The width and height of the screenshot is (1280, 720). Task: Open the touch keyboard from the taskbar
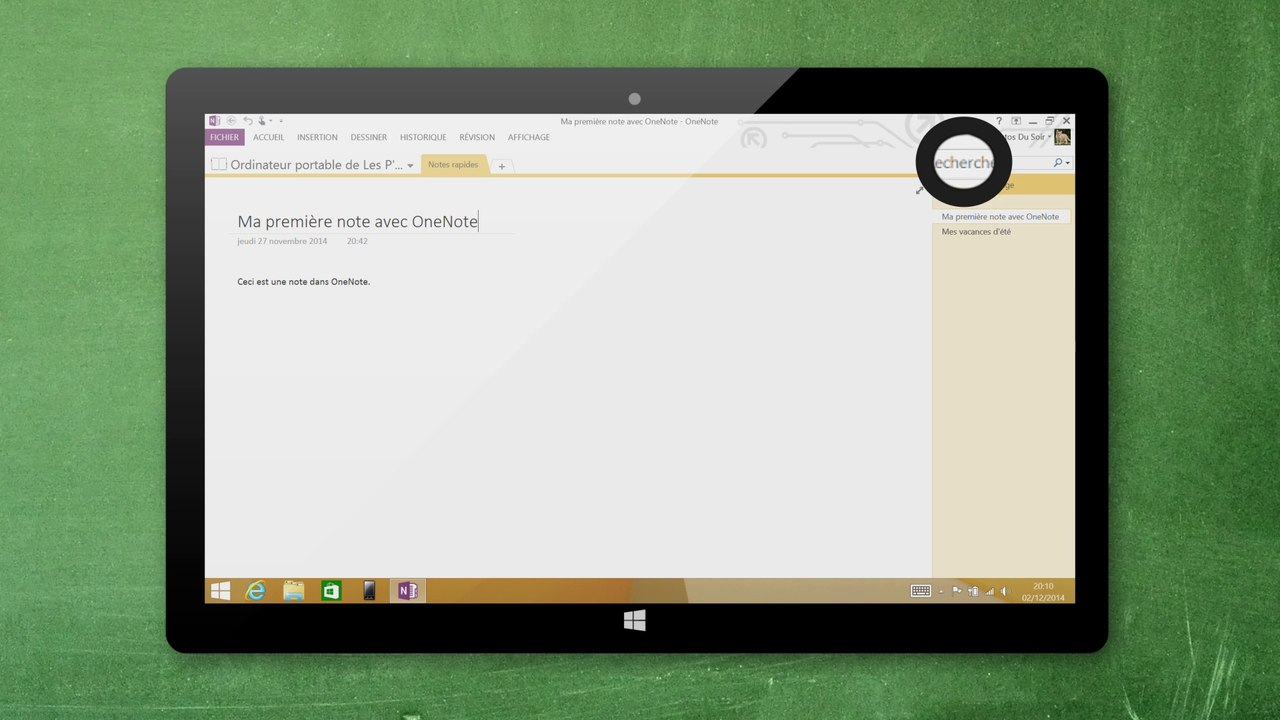coord(921,591)
